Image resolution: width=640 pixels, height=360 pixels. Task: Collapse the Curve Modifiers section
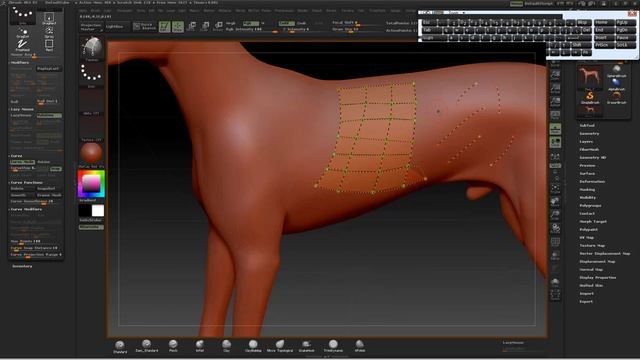[26, 209]
